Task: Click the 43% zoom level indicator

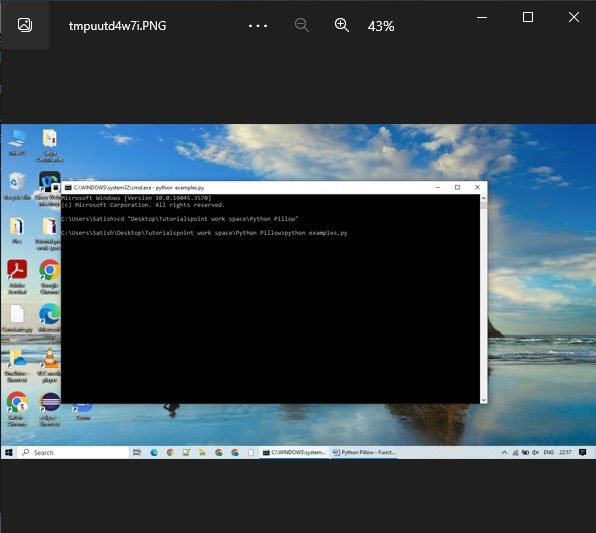Action: click(381, 26)
